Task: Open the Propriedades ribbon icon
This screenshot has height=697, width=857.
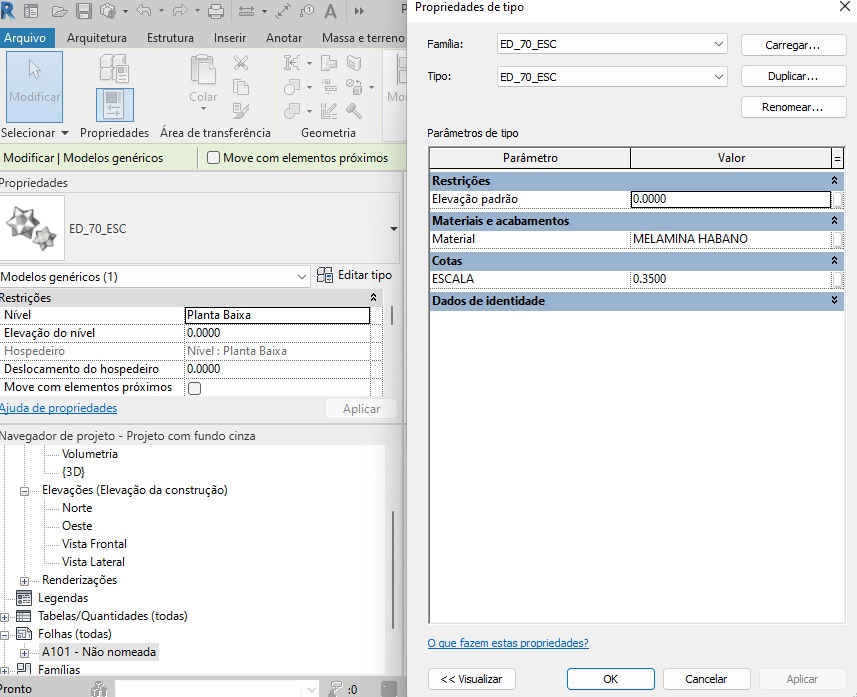Action: click(114, 104)
